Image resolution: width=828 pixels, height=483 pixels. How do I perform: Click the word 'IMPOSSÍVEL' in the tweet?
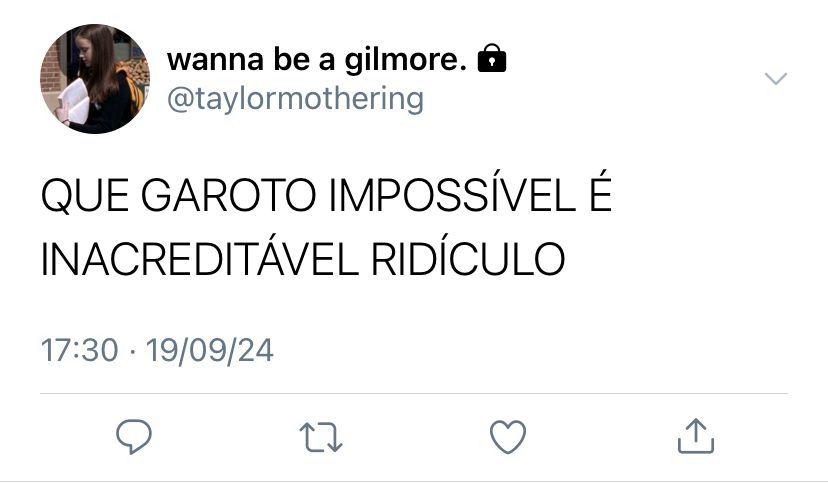point(452,195)
